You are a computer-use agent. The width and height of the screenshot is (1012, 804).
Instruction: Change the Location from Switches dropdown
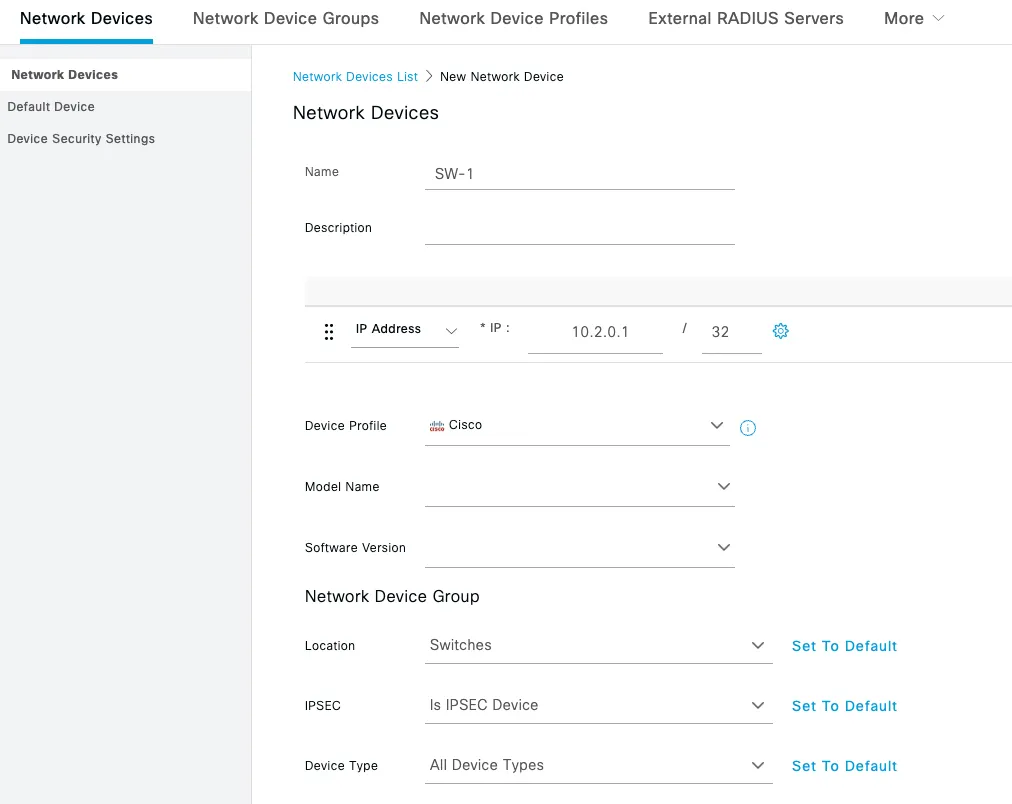[758, 645]
